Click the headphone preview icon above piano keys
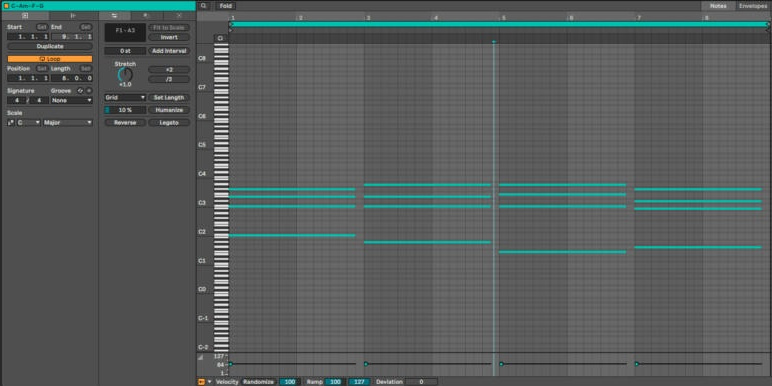 [x=220, y=38]
